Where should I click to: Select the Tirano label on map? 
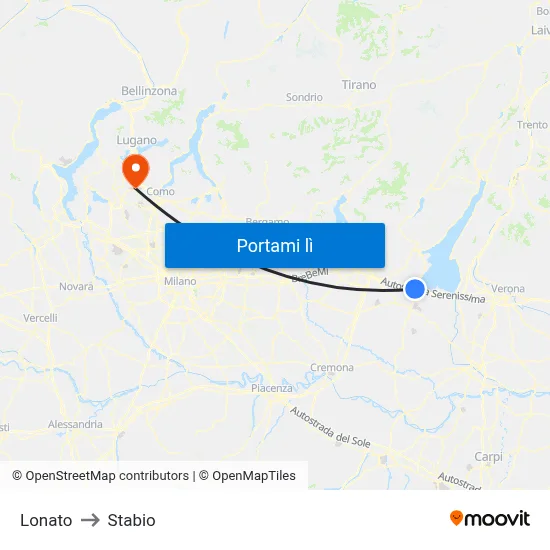pos(359,85)
